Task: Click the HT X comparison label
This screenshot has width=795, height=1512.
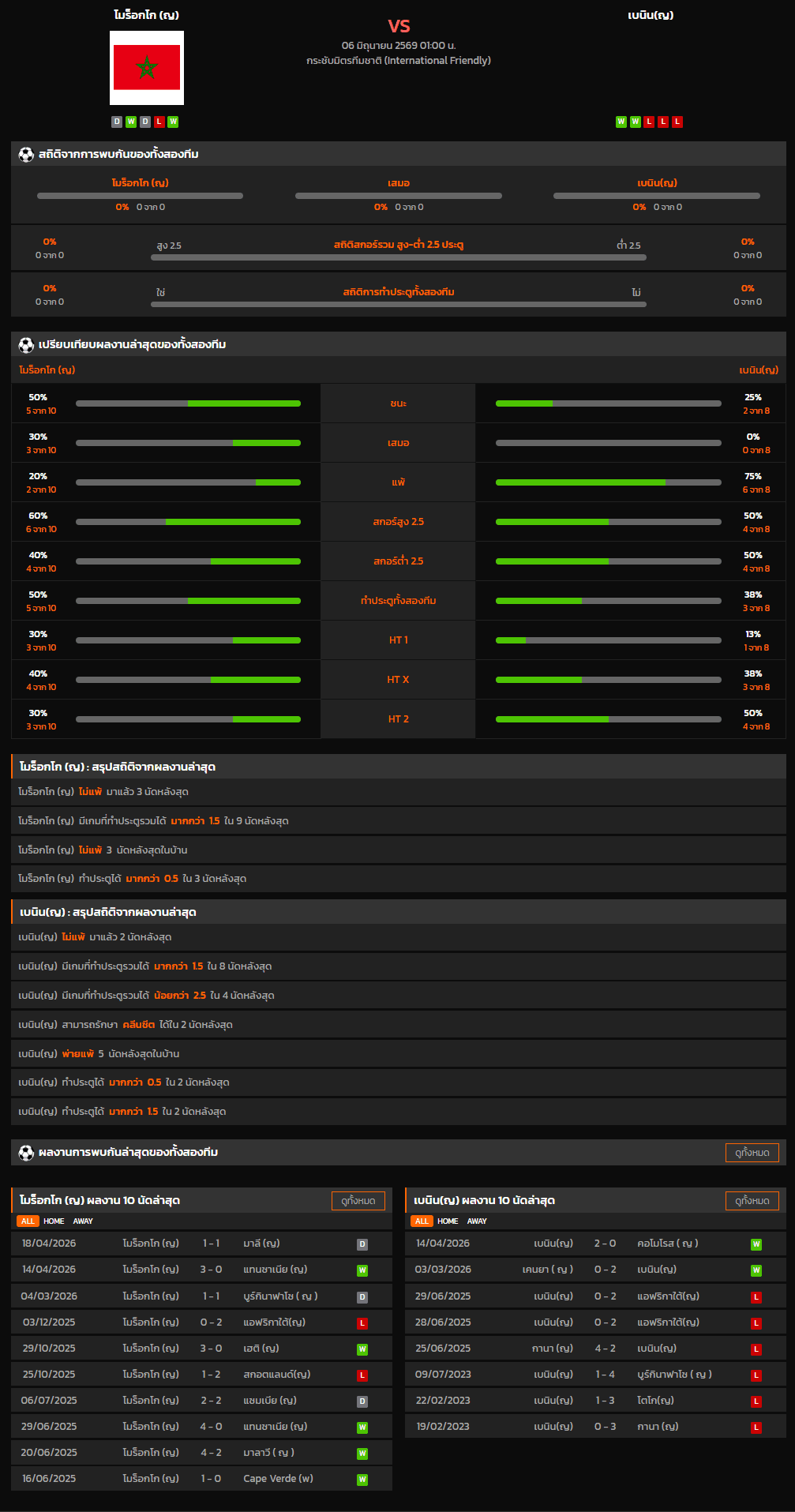Action: point(399,680)
